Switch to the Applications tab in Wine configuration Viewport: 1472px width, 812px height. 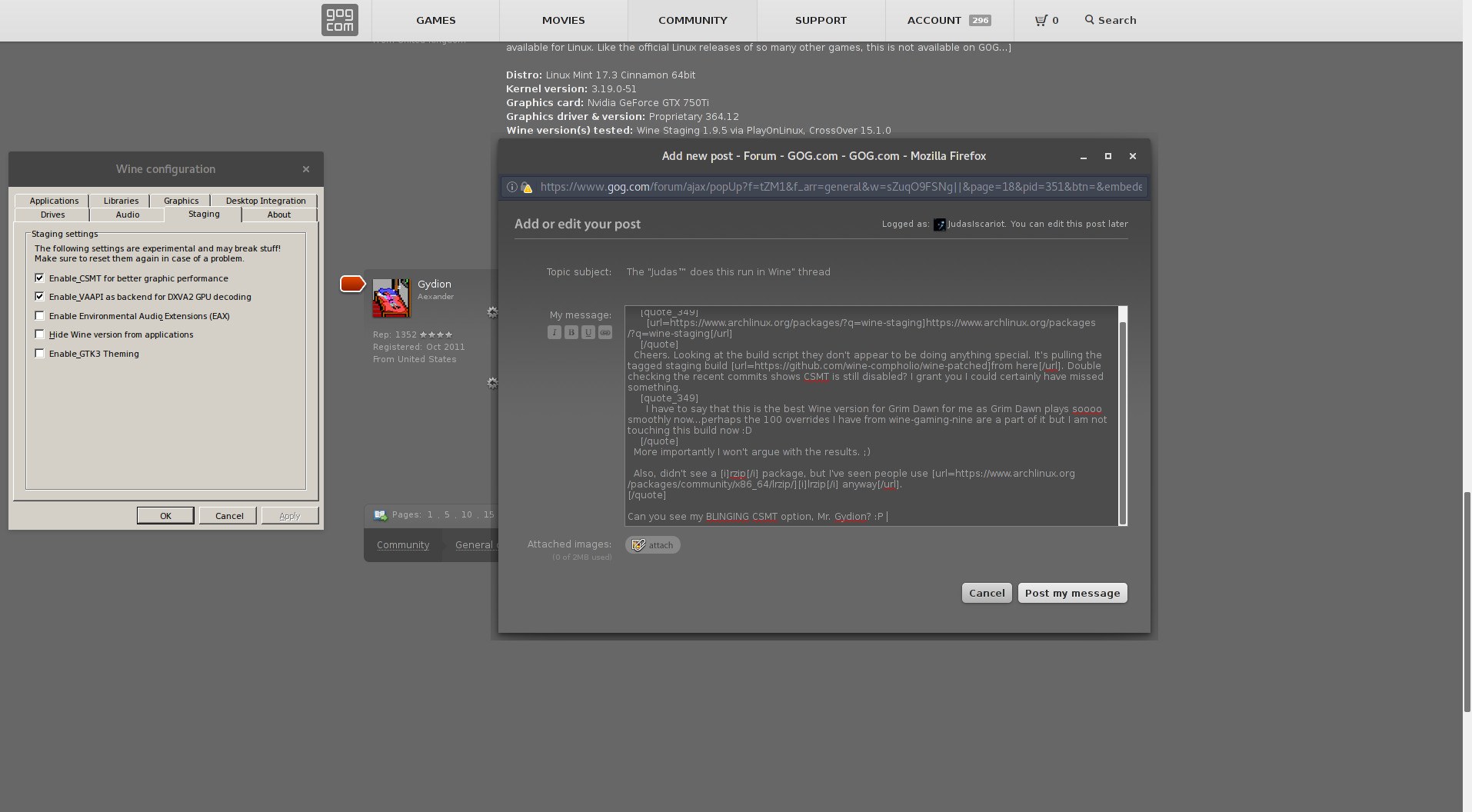coord(54,201)
